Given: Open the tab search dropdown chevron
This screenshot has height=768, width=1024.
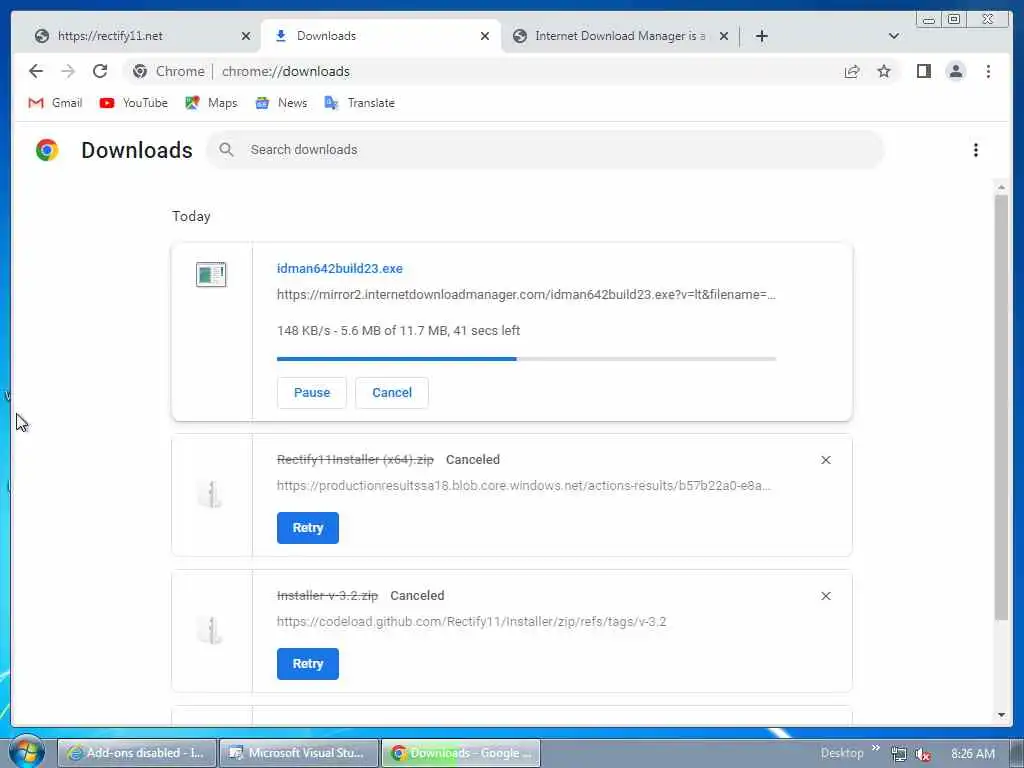Looking at the screenshot, I should point(894,36).
